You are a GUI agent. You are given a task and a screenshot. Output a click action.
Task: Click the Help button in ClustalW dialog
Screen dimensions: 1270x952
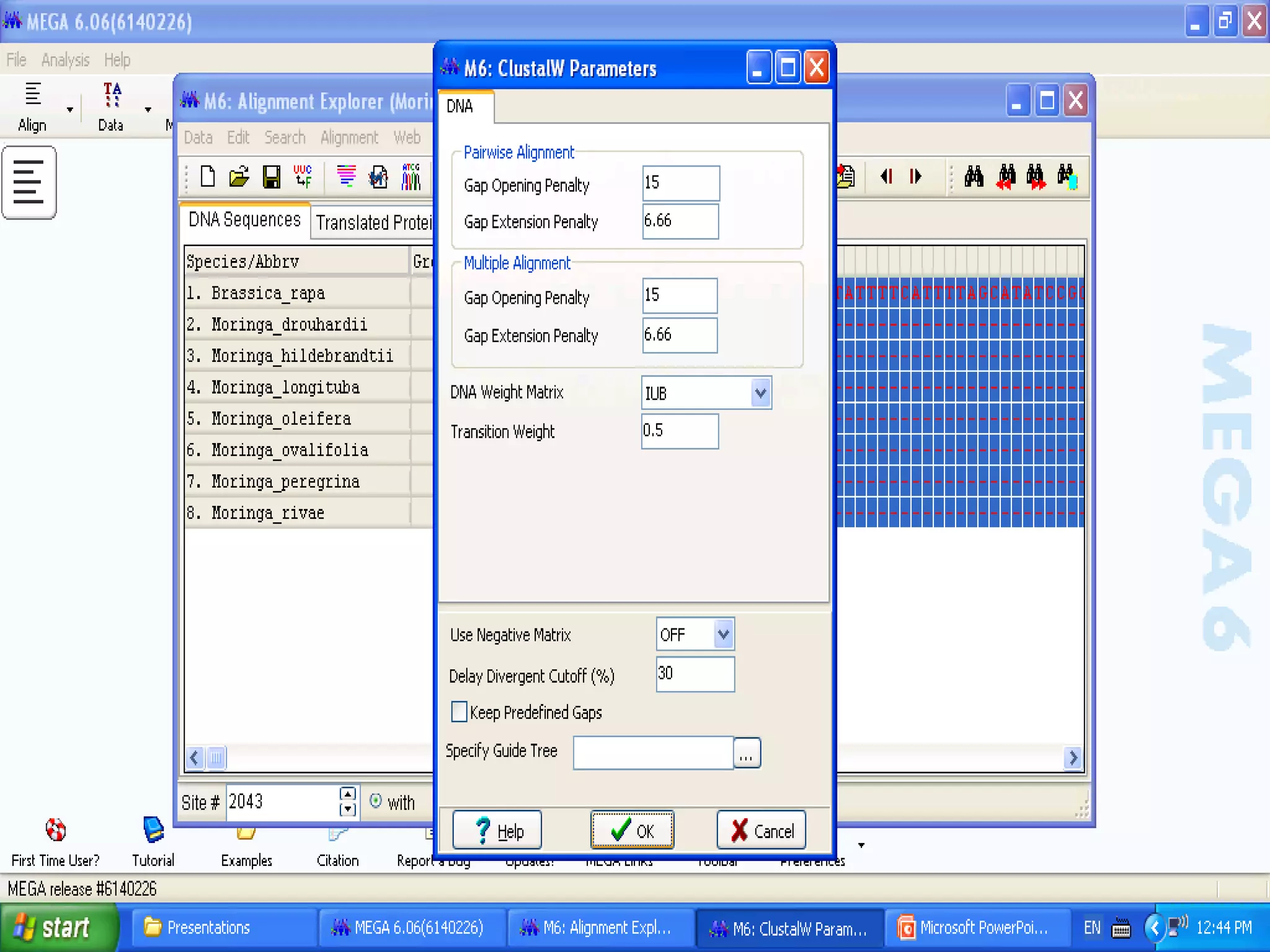tap(497, 830)
